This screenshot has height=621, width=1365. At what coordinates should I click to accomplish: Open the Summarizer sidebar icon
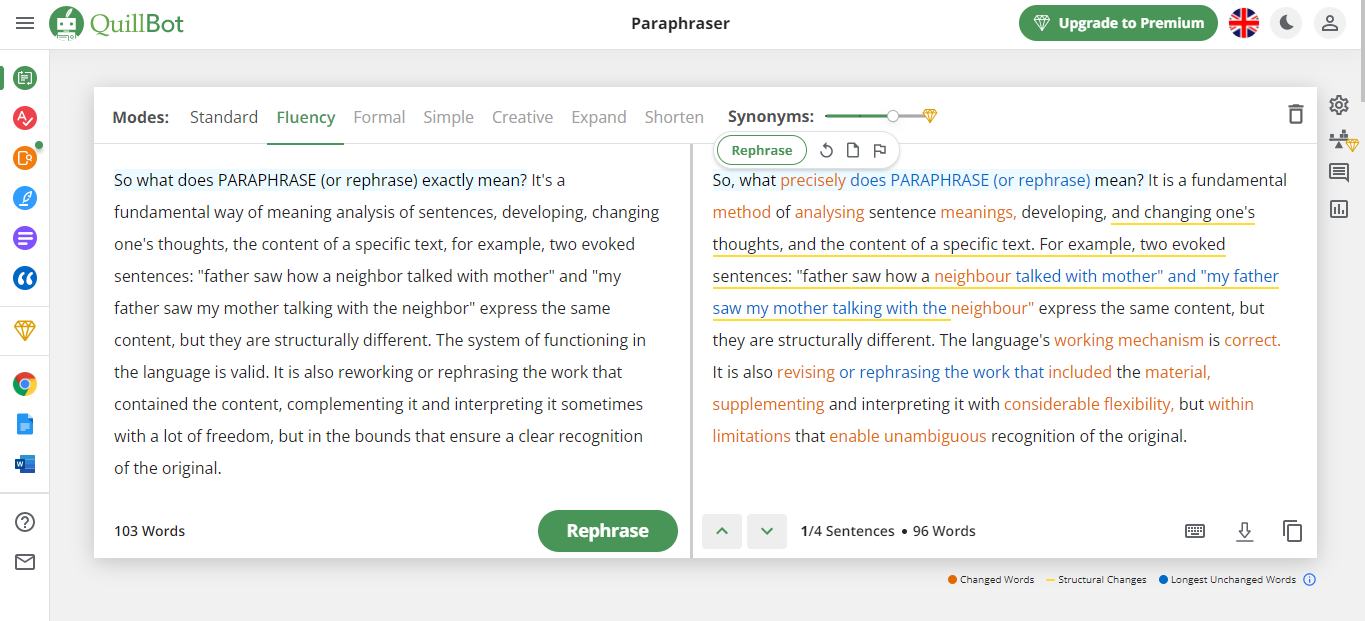[25, 238]
